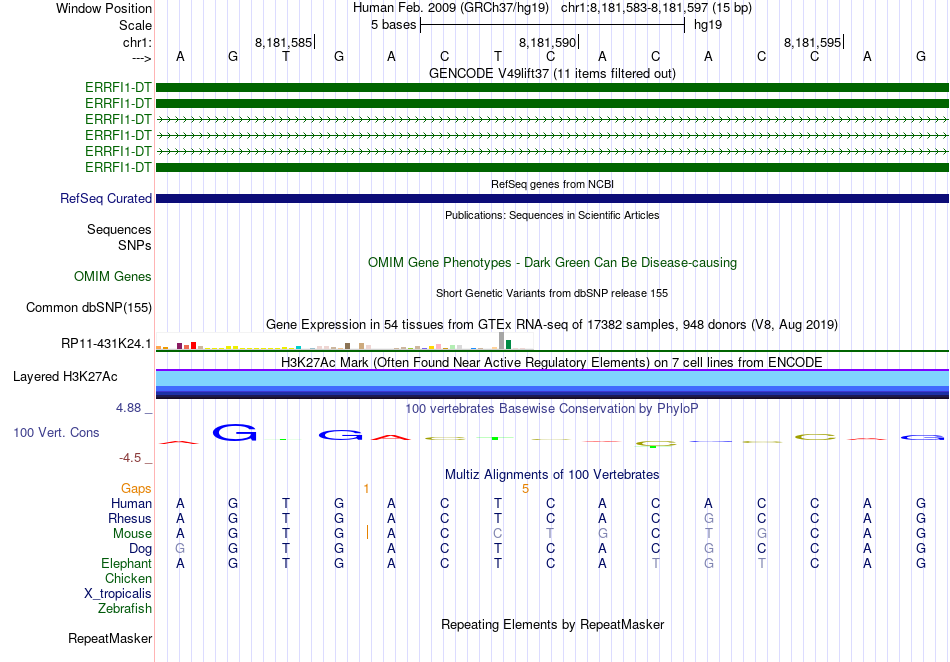Click the Basewise Conservation by PhyloP title
Screen dimensions: 950x662
click(x=552, y=408)
